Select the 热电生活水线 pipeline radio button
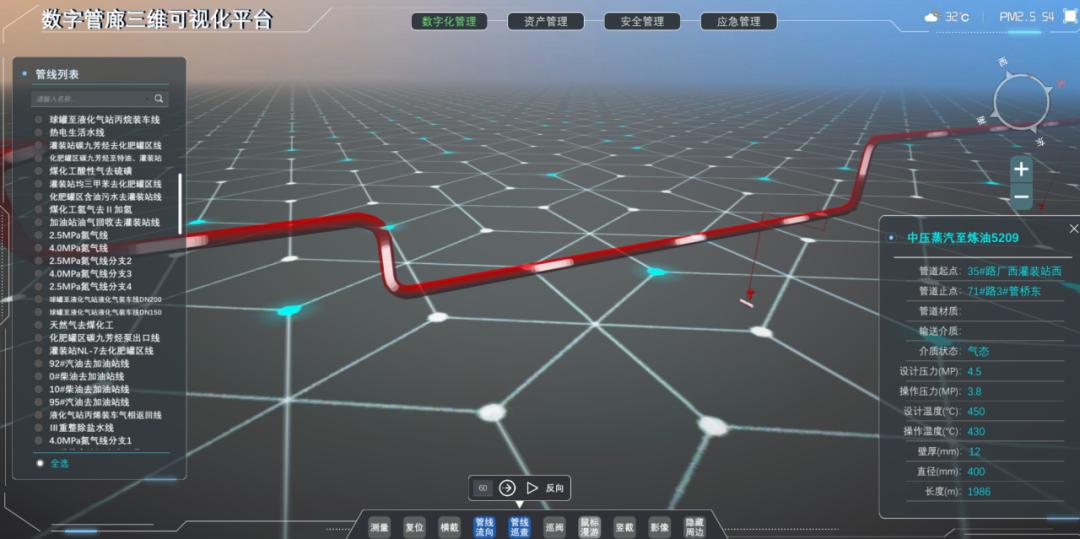 (38, 132)
